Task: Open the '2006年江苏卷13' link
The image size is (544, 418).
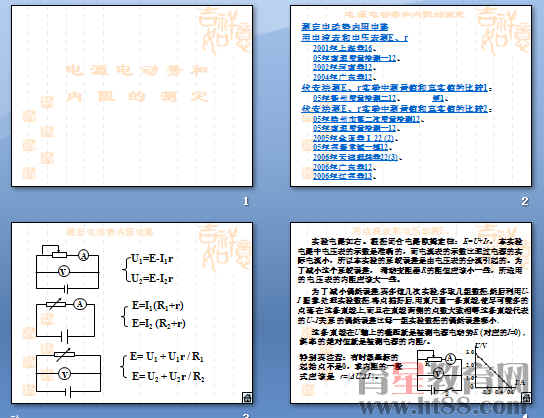Action: tap(342, 176)
